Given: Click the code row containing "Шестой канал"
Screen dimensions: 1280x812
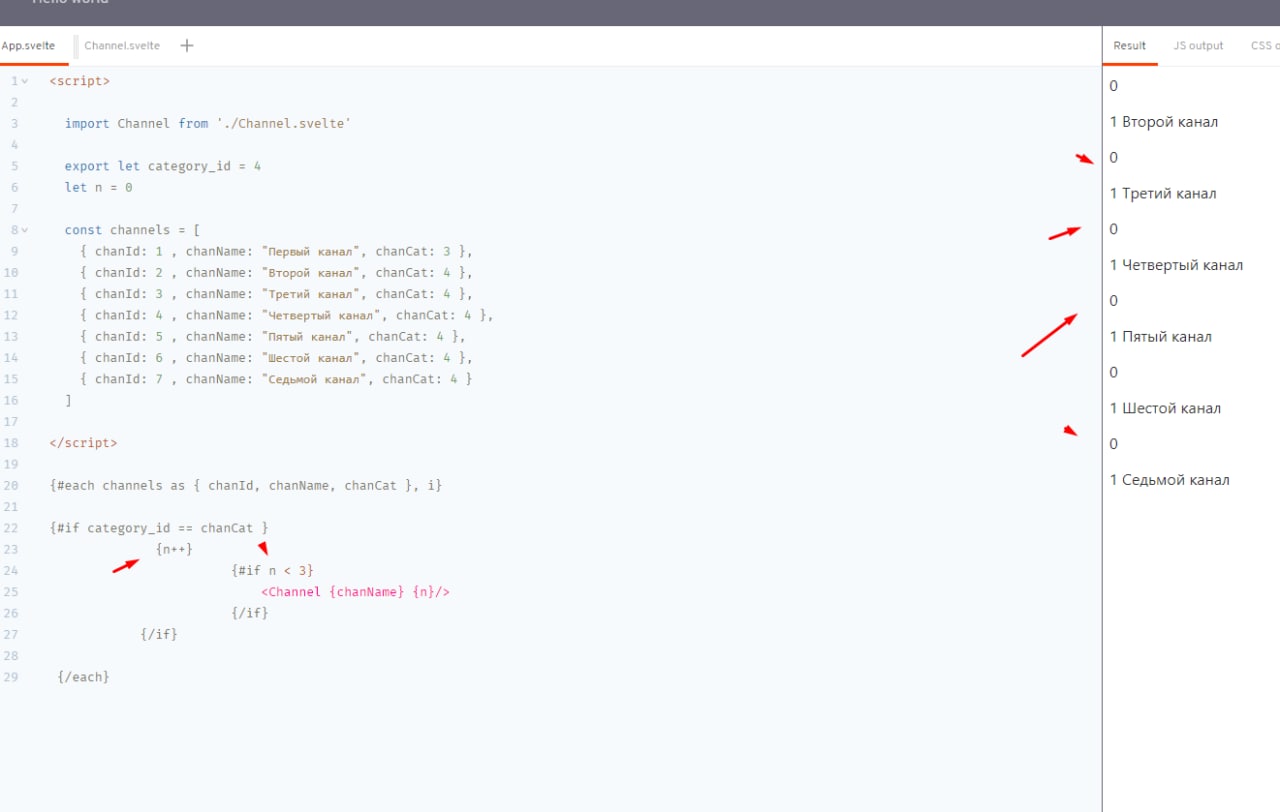Looking at the screenshot, I should tap(276, 357).
